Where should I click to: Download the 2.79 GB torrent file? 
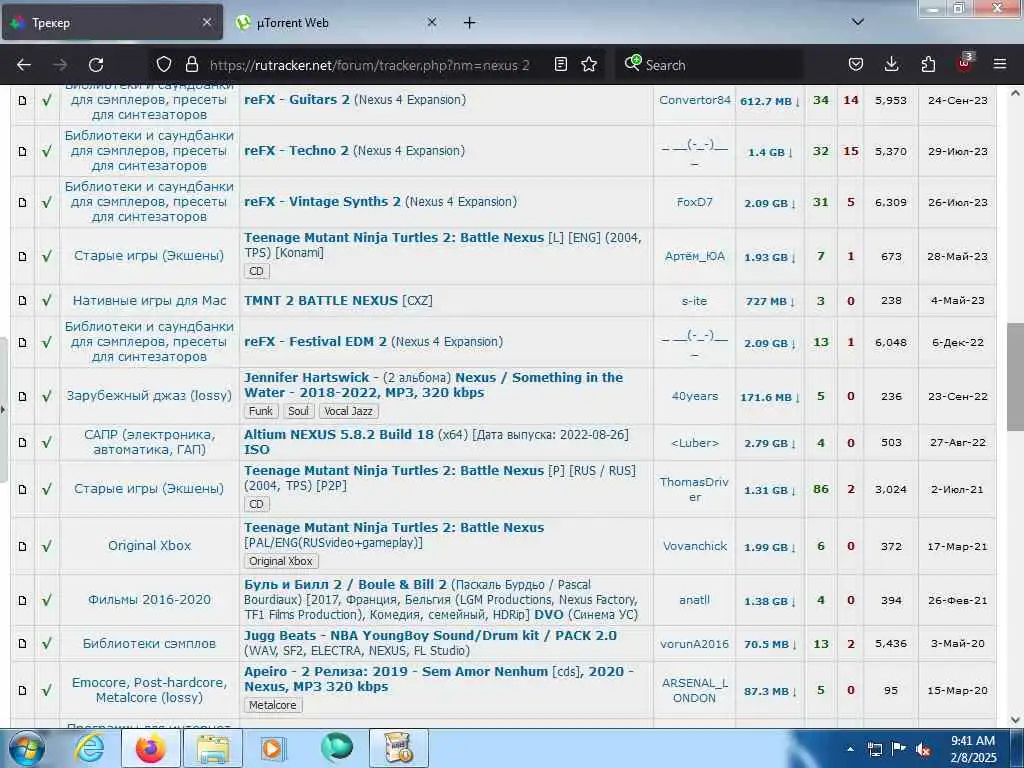coord(770,443)
